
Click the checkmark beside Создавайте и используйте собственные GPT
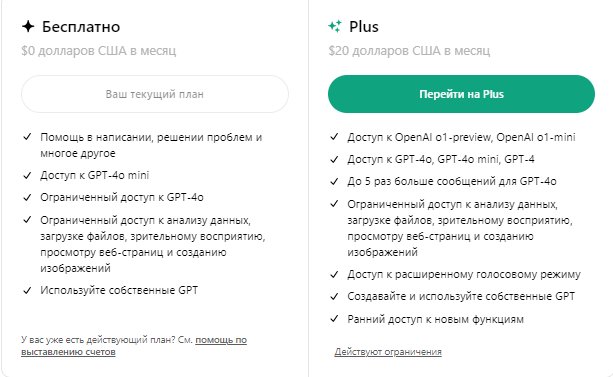334,296
